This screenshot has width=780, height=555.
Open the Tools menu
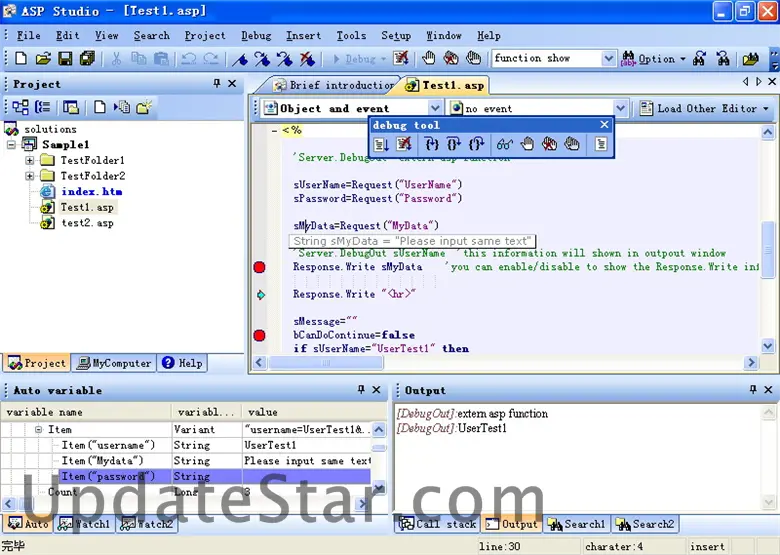pyautogui.click(x=351, y=35)
